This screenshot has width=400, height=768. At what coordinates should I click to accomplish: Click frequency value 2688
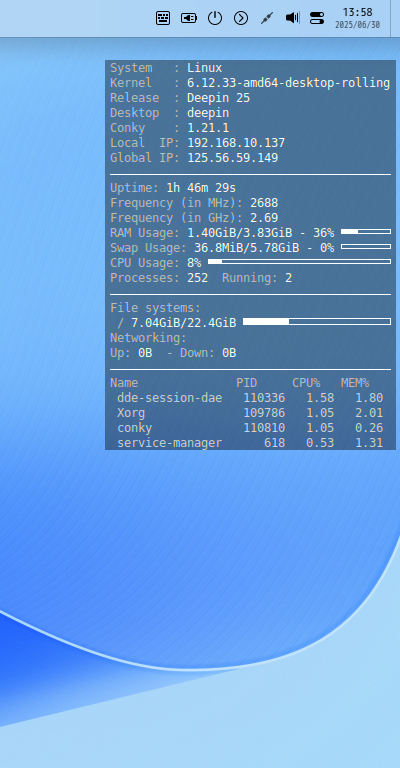coord(264,203)
